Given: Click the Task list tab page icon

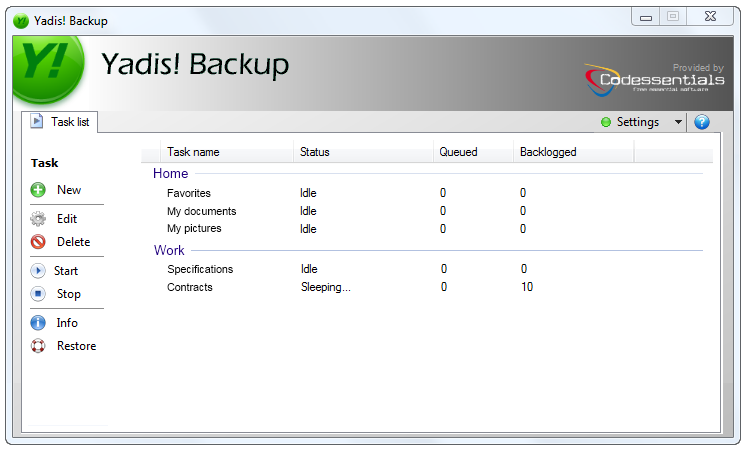Looking at the screenshot, I should click(37, 121).
